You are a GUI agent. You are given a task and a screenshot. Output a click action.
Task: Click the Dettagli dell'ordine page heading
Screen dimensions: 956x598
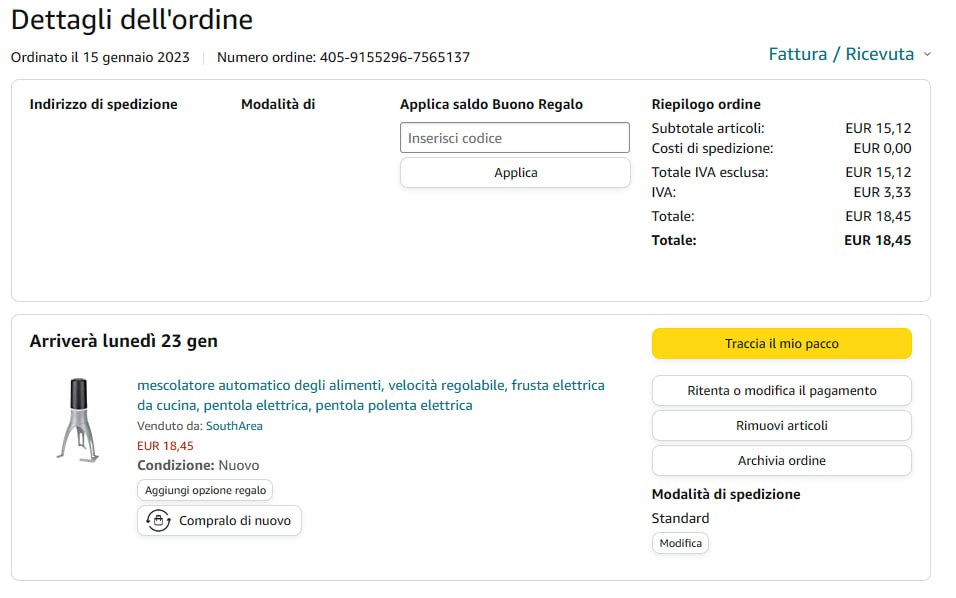[132, 19]
